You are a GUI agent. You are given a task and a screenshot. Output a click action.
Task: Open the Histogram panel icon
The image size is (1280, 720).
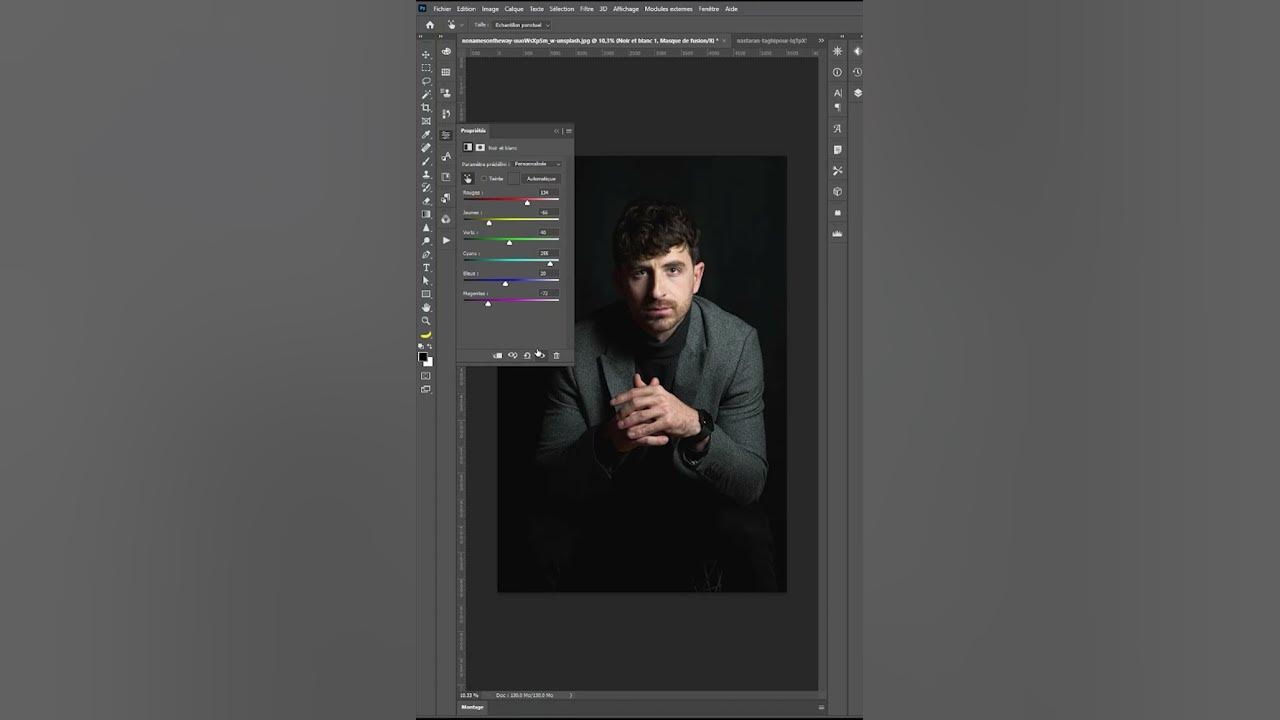[838, 233]
